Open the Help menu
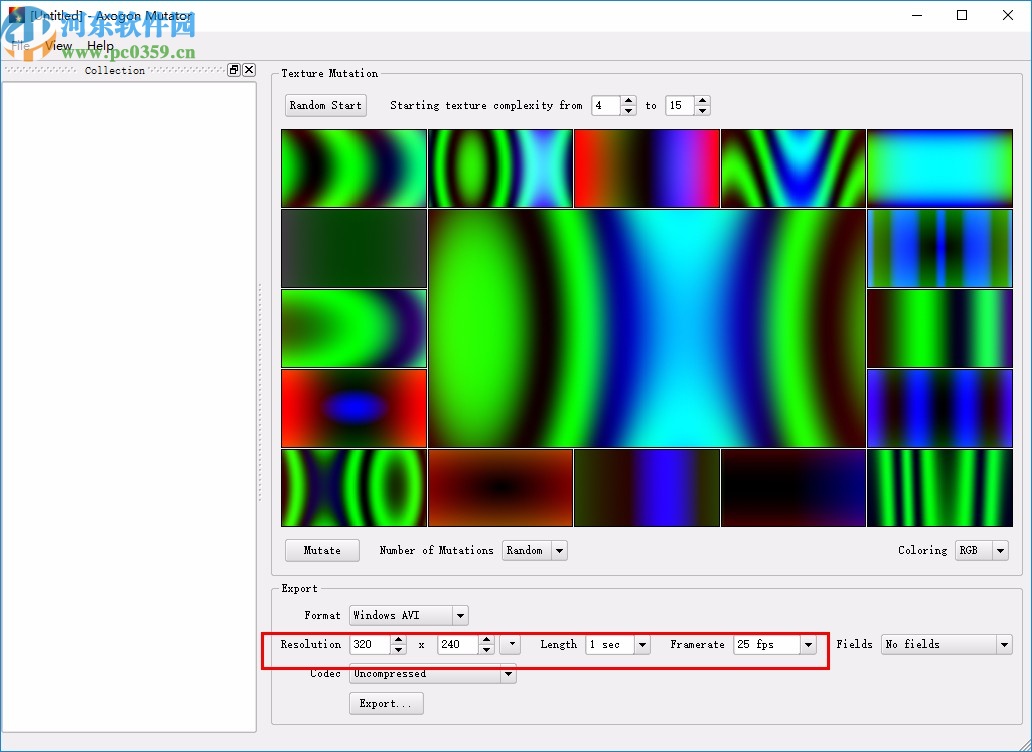 [100, 46]
